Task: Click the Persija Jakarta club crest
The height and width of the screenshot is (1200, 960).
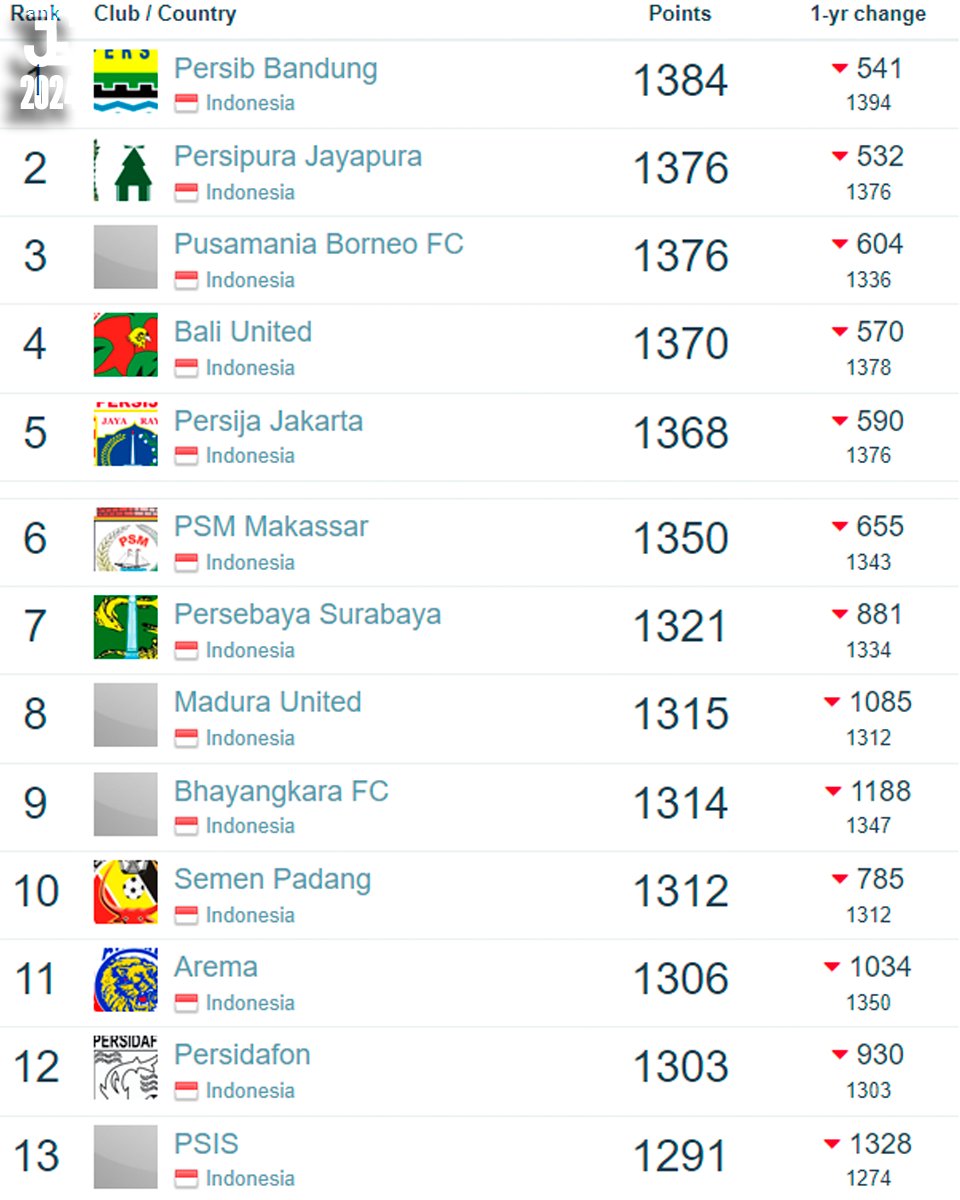Action: [126, 433]
